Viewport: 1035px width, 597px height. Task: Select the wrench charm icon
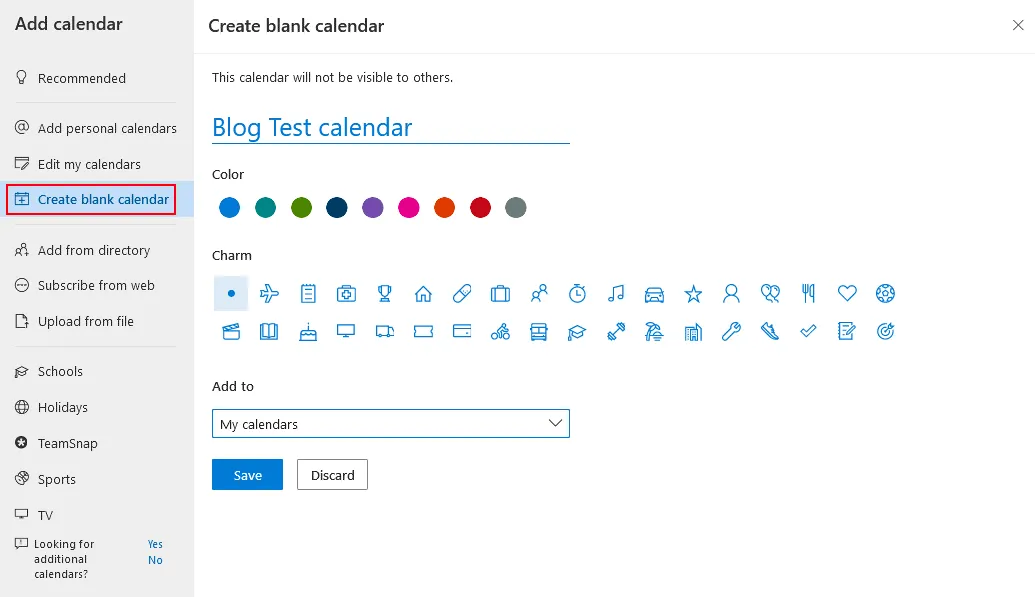[x=731, y=332]
